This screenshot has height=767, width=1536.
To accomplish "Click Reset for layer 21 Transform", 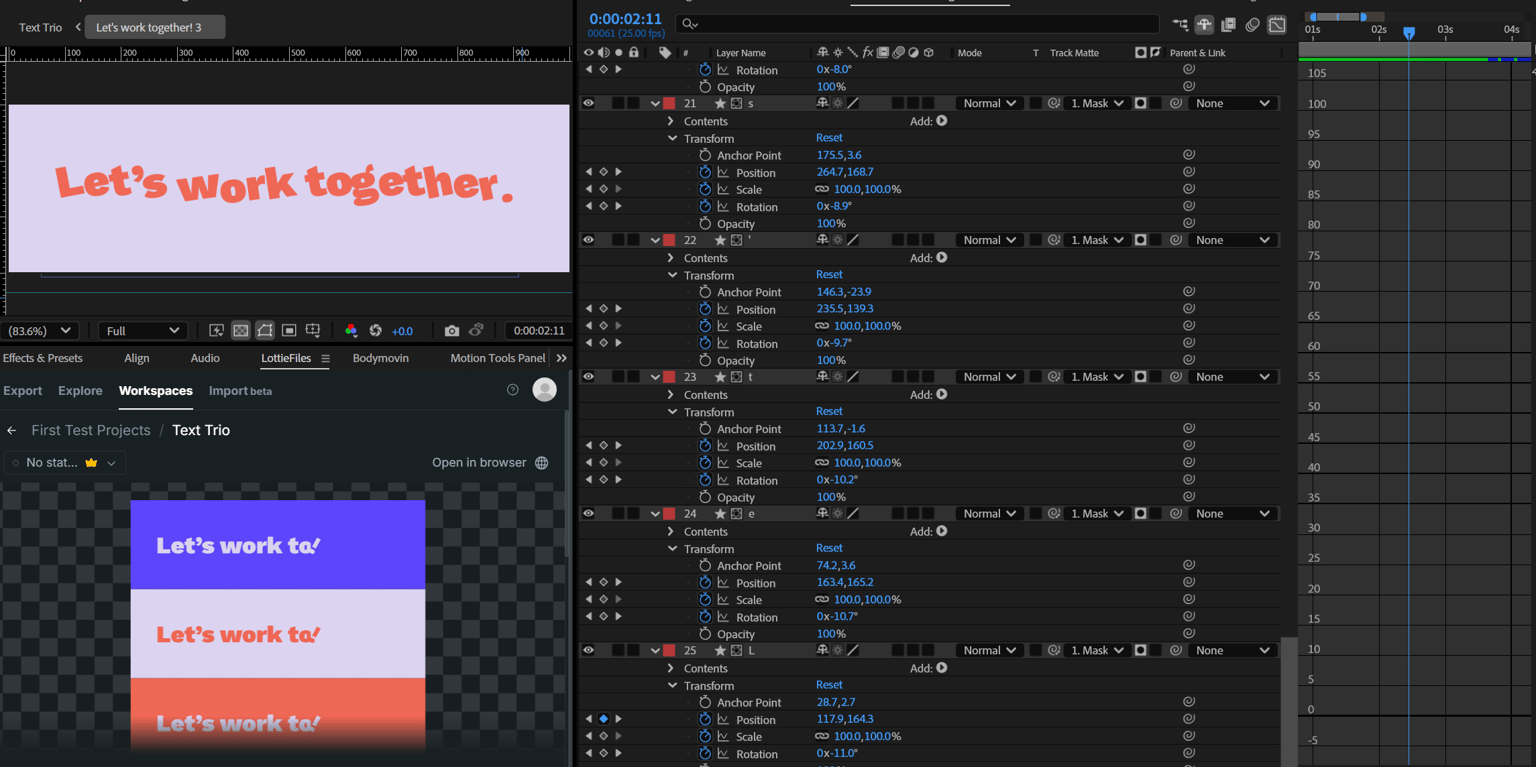I will (829, 137).
